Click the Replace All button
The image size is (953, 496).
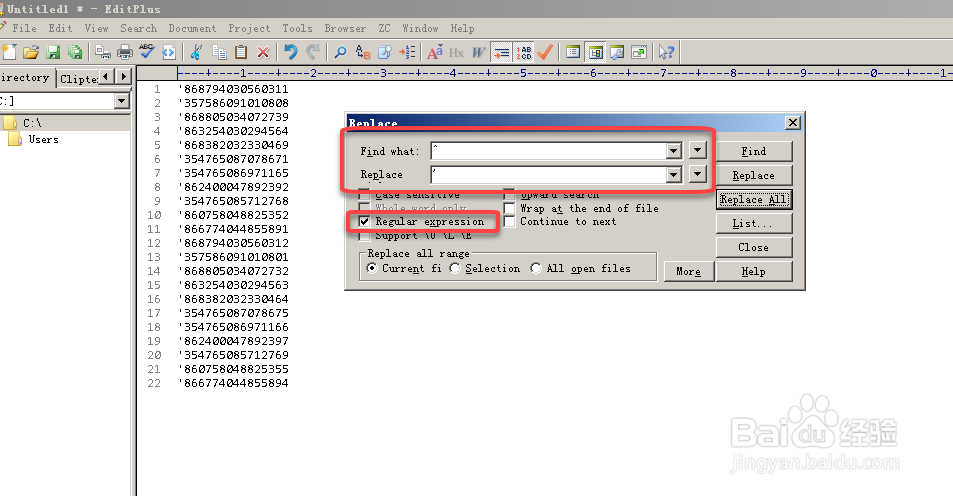click(x=754, y=199)
